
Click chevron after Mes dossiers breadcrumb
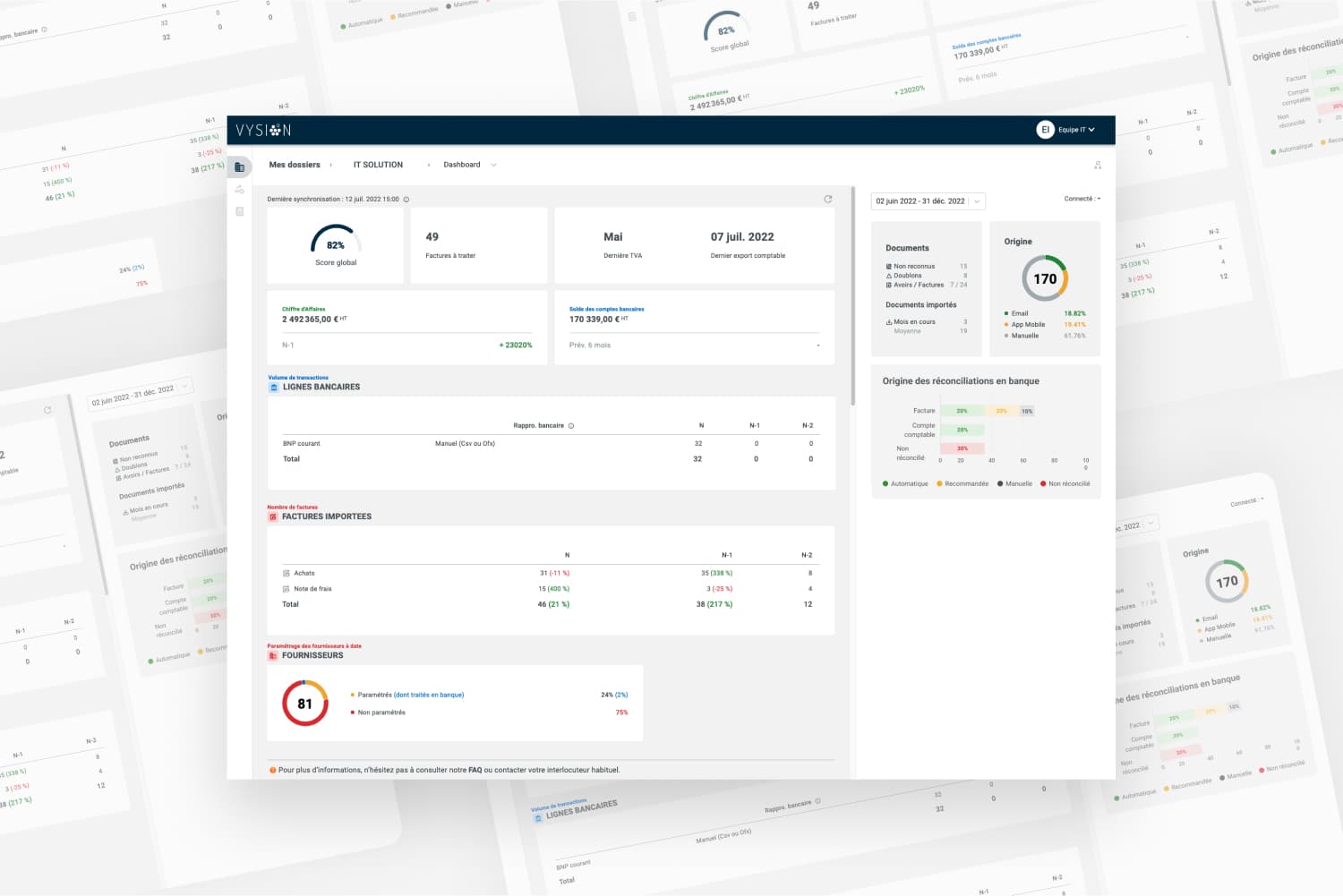[330, 166]
